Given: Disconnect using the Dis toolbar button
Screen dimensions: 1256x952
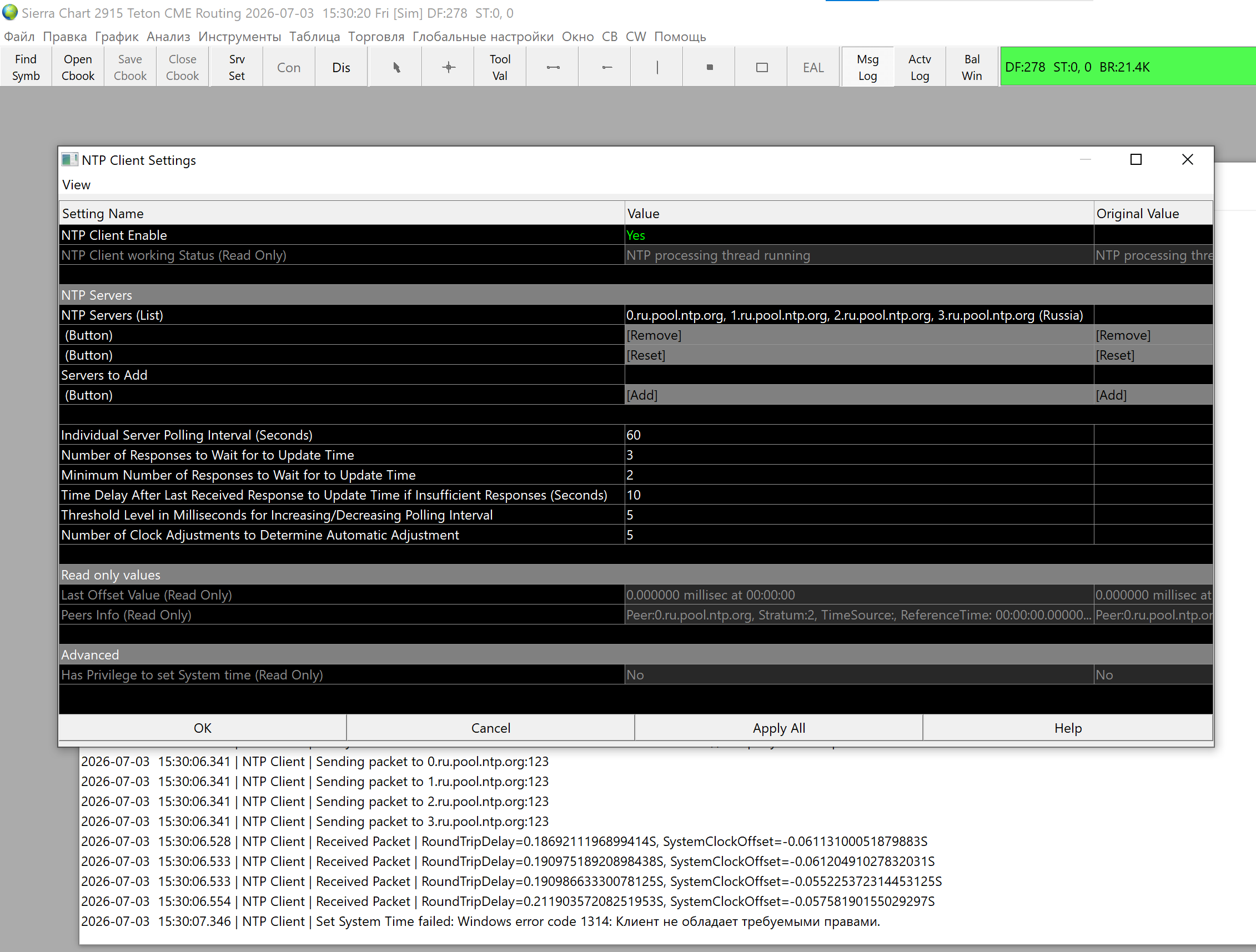Looking at the screenshot, I should (341, 67).
